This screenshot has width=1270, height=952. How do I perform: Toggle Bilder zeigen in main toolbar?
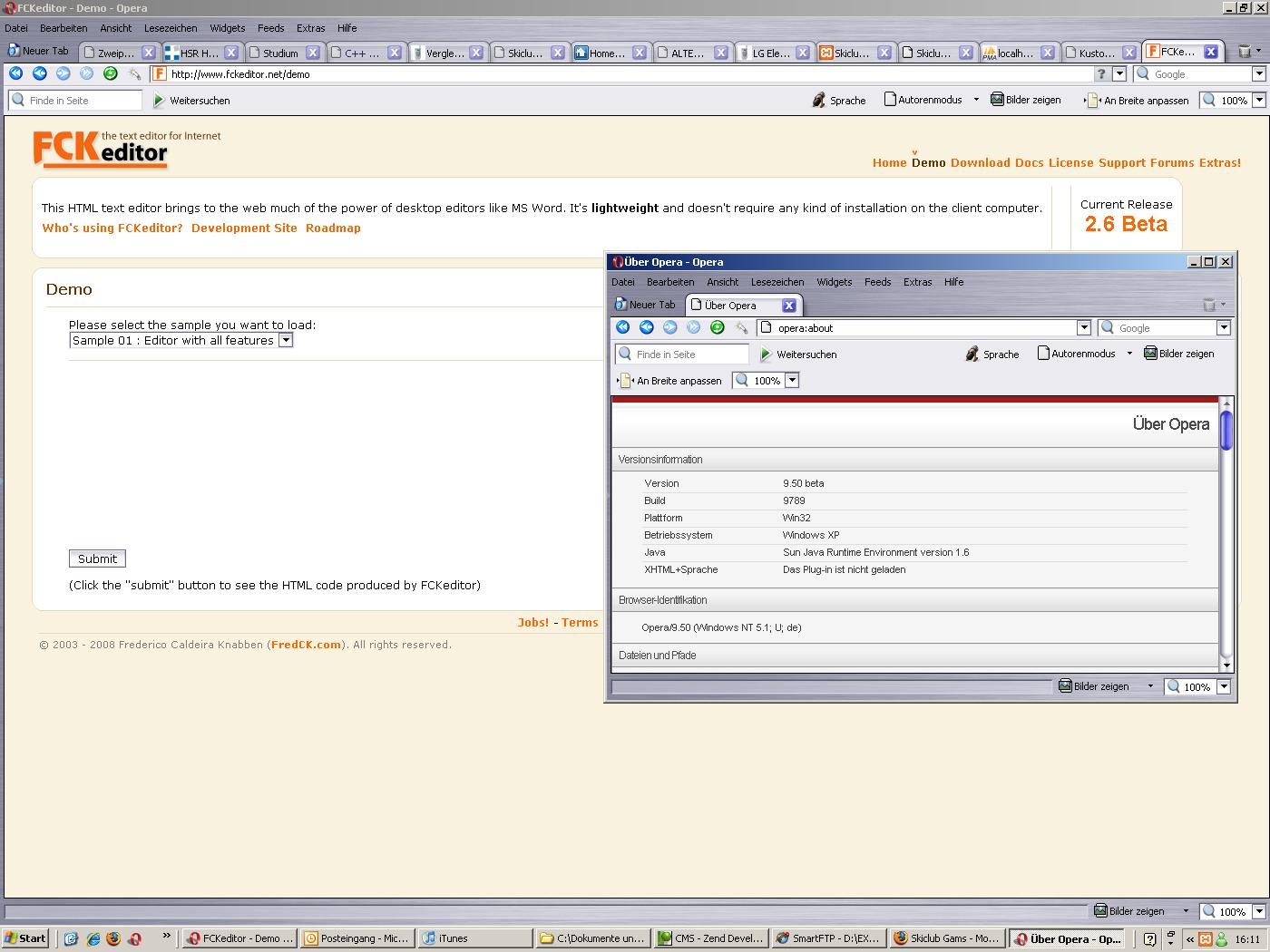pyautogui.click(x=1025, y=100)
